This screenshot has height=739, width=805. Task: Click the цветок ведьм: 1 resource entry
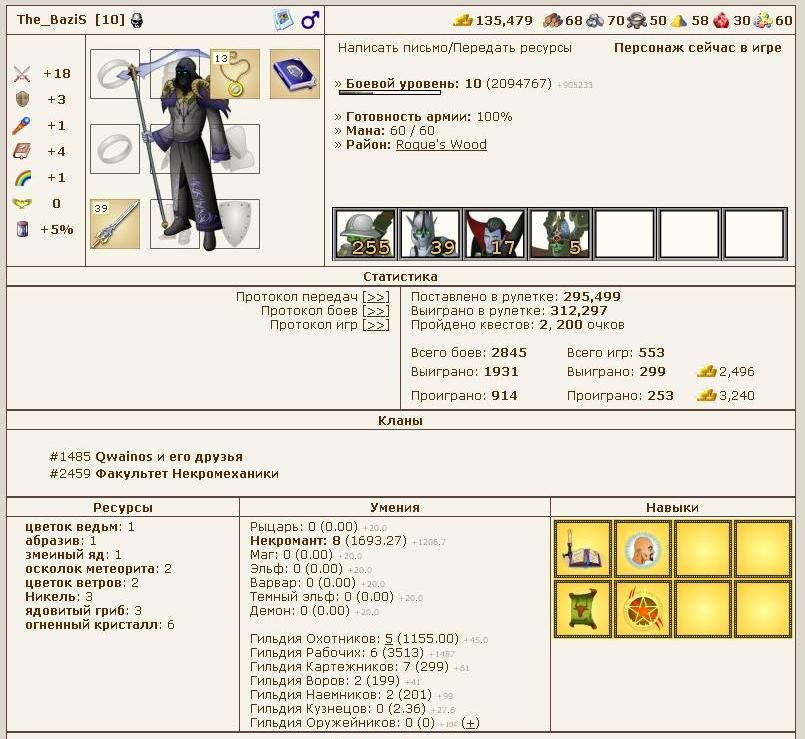(80, 527)
